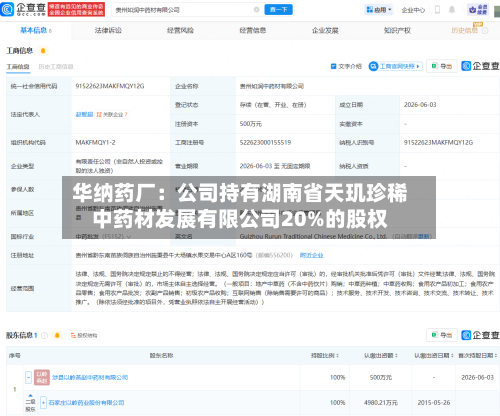Open 股权结构 chart button
Viewport: 500px width, 416px height.
pos(84,335)
